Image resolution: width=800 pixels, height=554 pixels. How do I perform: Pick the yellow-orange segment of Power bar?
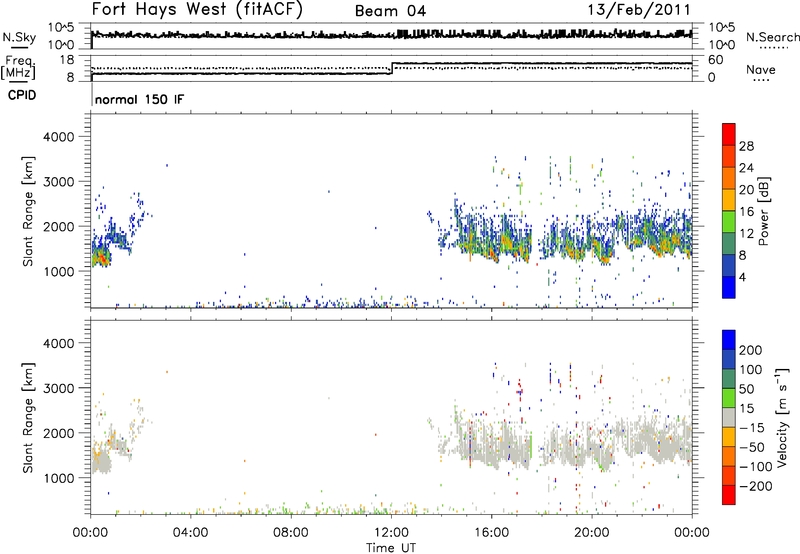pos(729,200)
